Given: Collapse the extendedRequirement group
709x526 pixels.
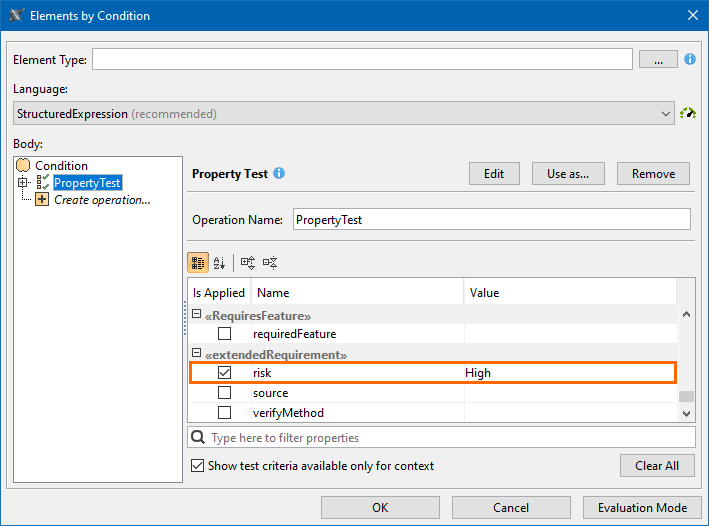Looking at the screenshot, I should pyautogui.click(x=197, y=355).
